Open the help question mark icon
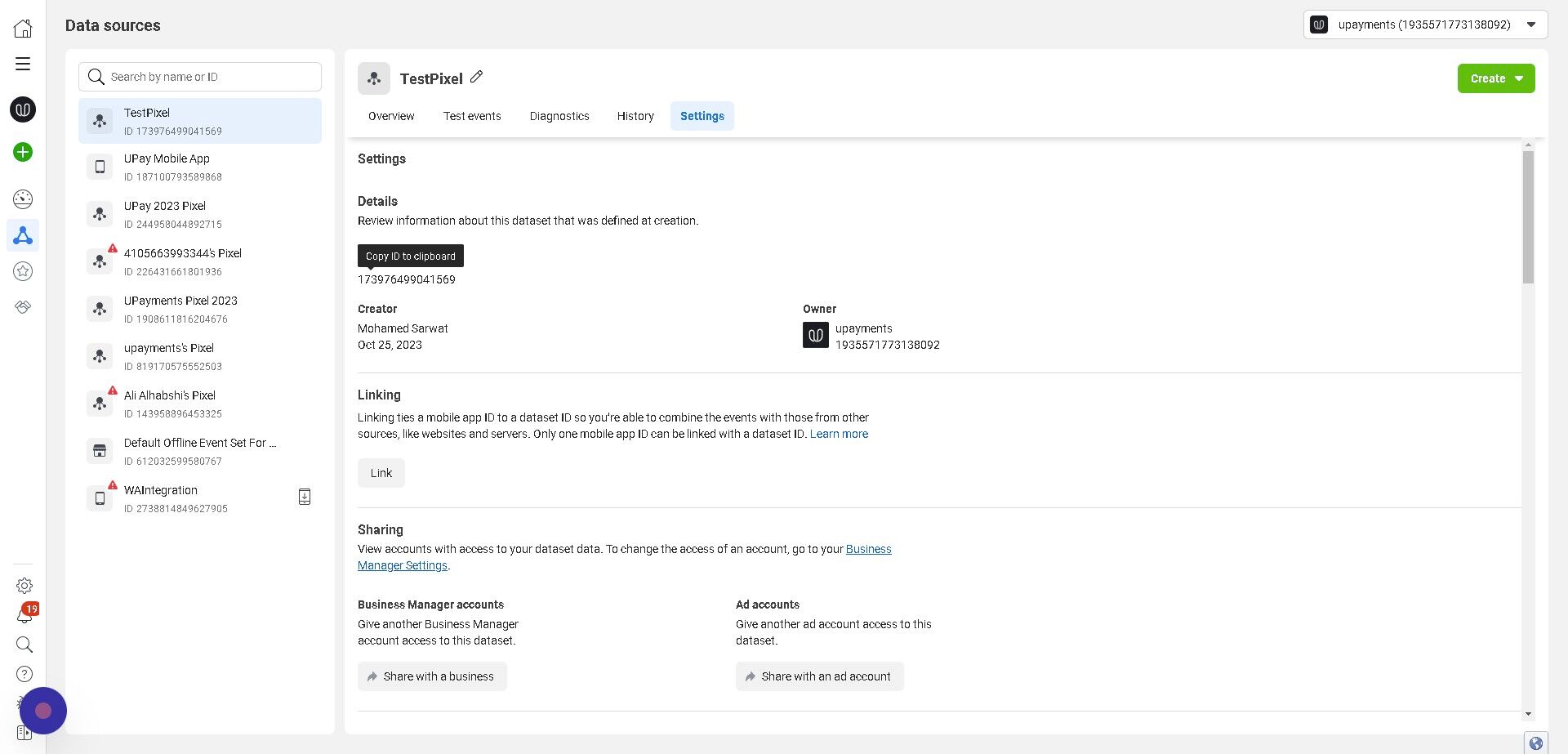Image resolution: width=1568 pixels, height=754 pixels. (24, 674)
